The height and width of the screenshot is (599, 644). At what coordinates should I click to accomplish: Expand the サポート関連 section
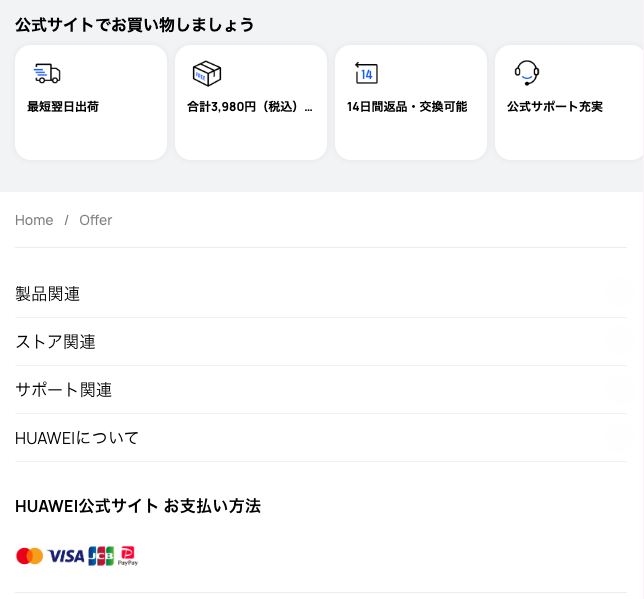64,390
